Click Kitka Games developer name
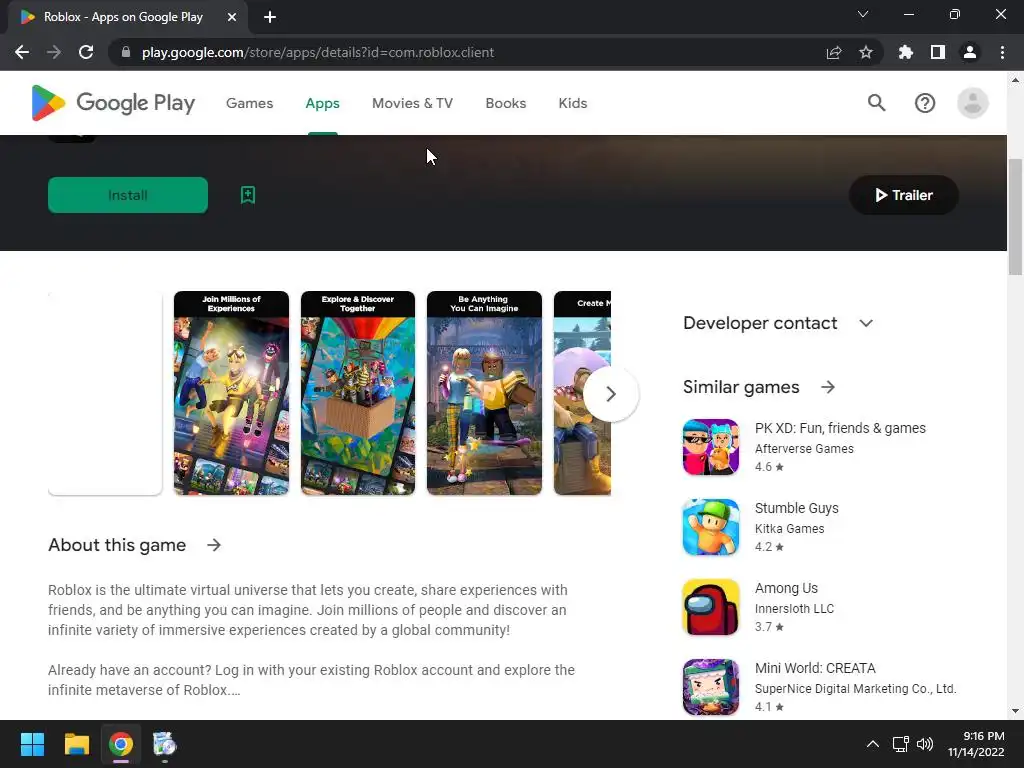Viewport: 1024px width, 768px height. click(790, 528)
